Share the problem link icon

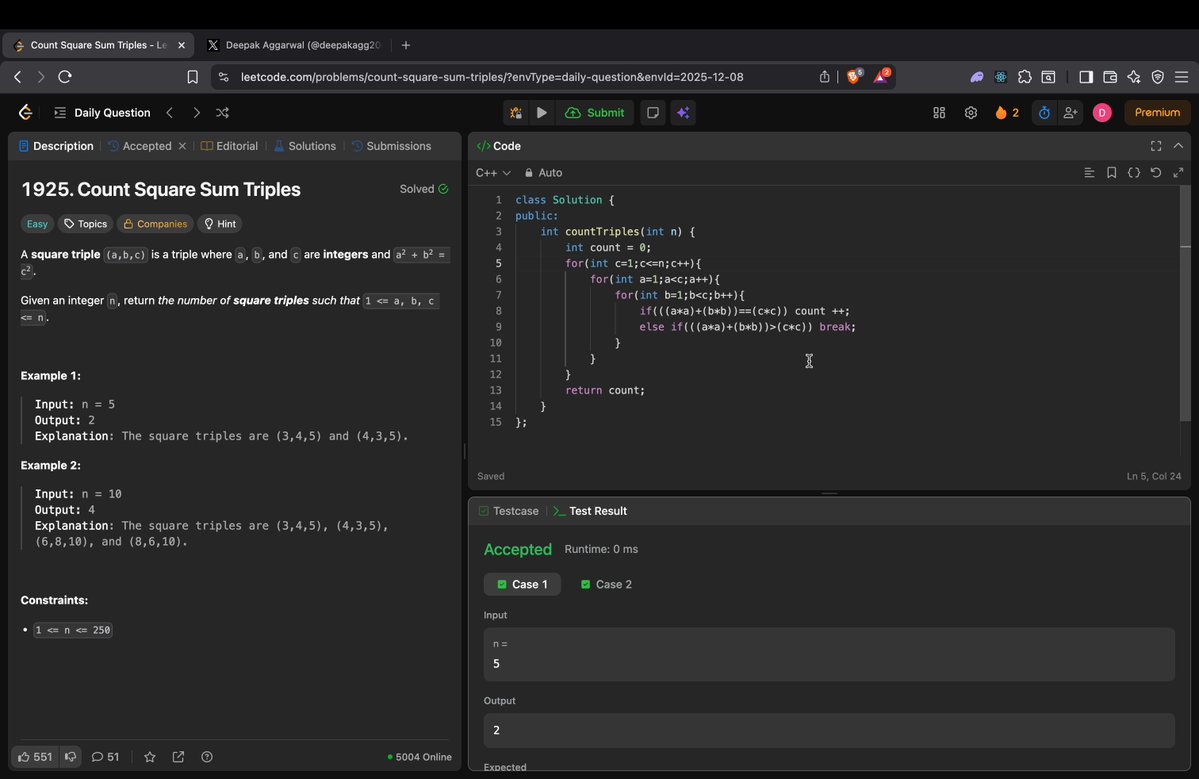(x=178, y=757)
